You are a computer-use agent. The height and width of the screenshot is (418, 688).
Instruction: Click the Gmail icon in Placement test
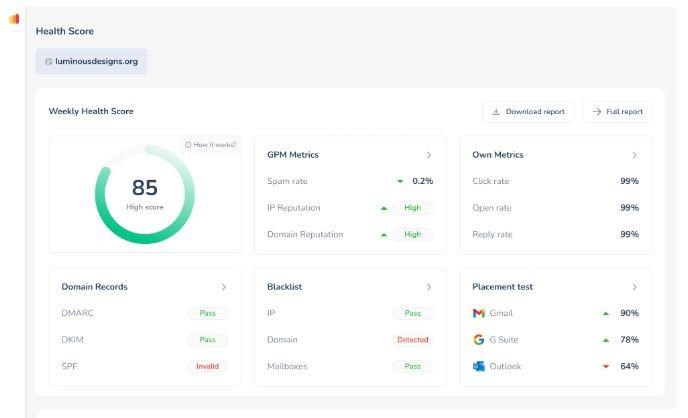pyautogui.click(x=478, y=313)
